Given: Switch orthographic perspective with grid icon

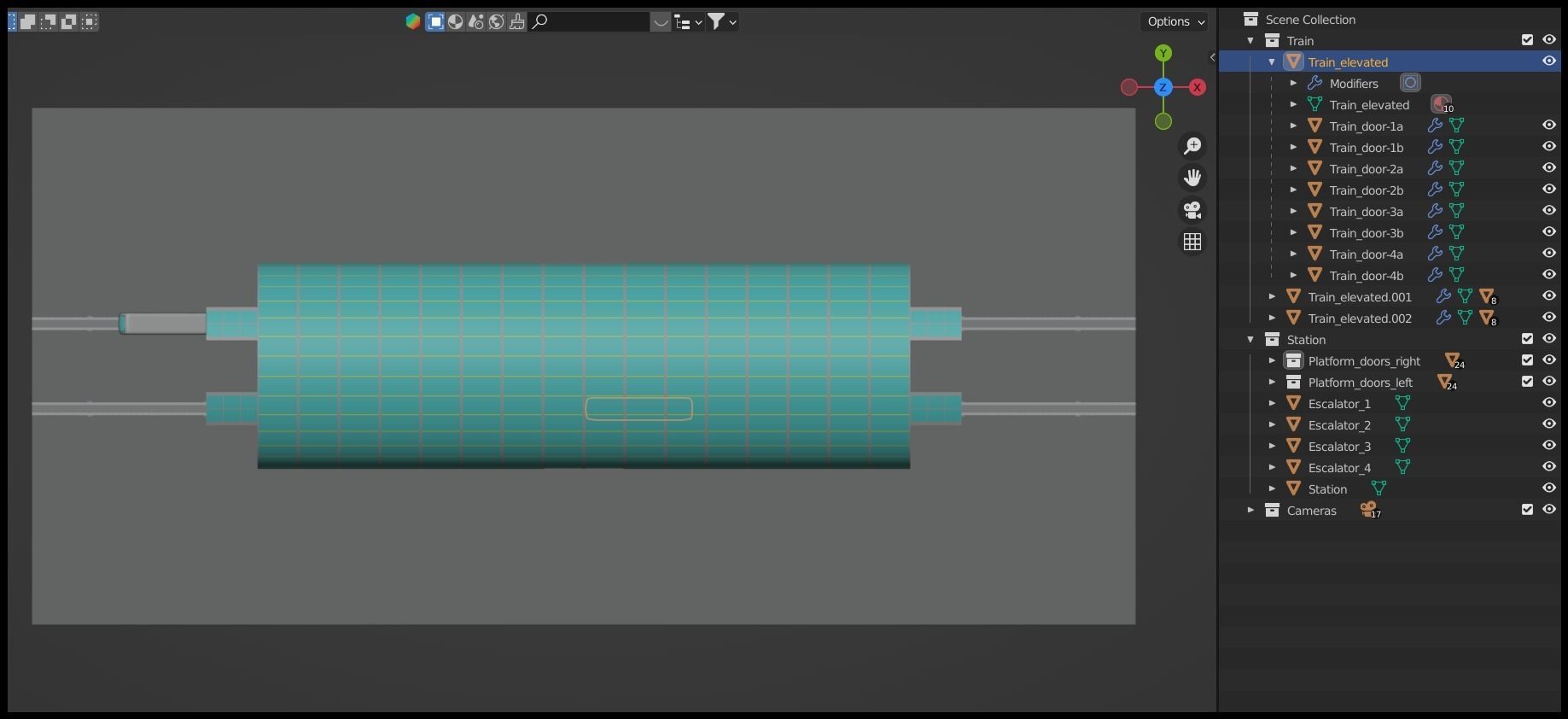Looking at the screenshot, I should point(1192,243).
